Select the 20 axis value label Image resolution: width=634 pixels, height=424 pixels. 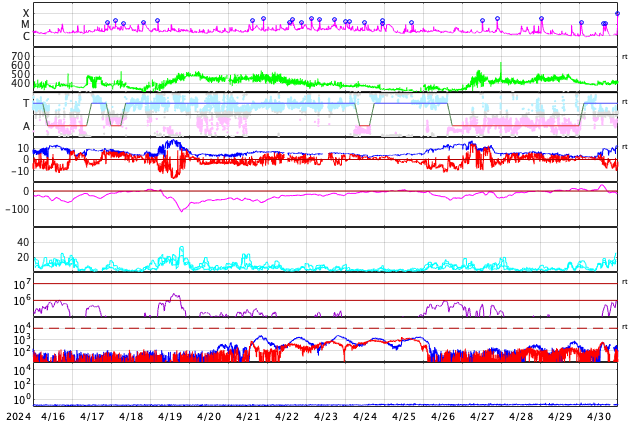pos(23,257)
